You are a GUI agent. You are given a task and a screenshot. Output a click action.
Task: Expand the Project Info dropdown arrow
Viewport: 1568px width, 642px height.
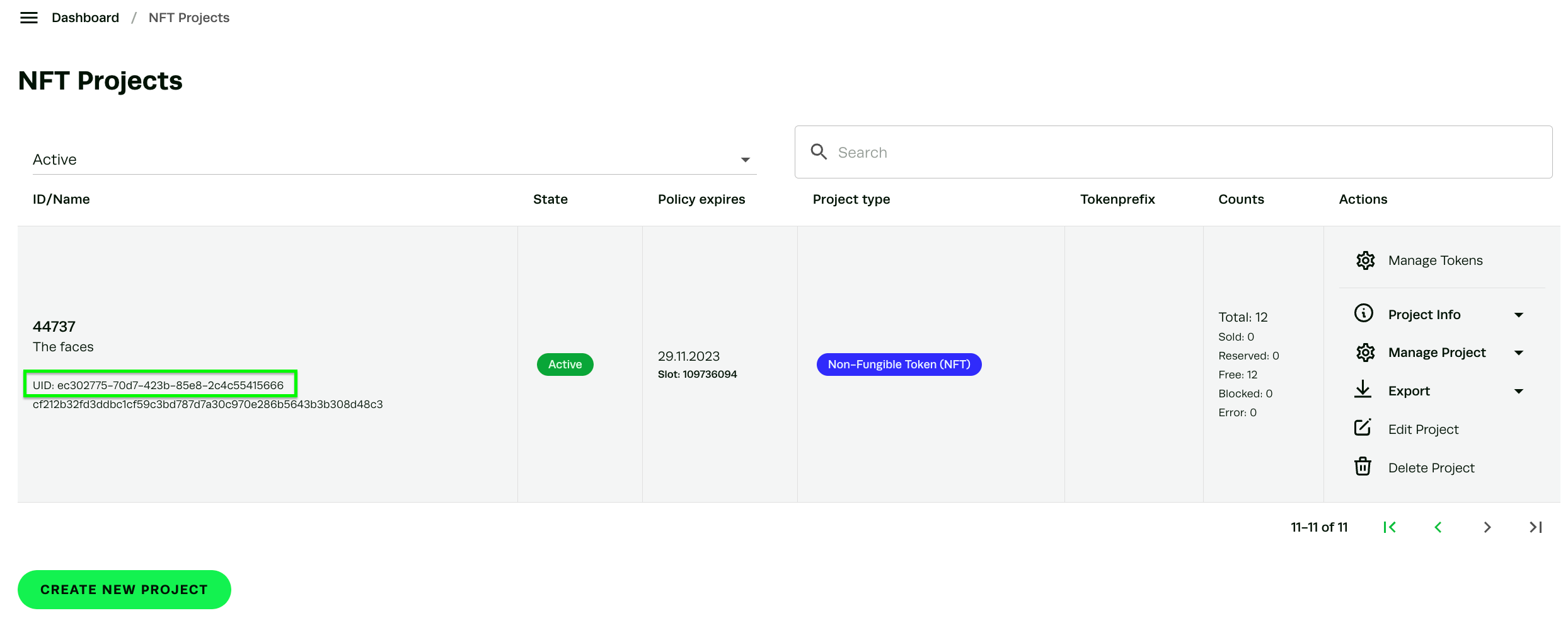point(1519,315)
